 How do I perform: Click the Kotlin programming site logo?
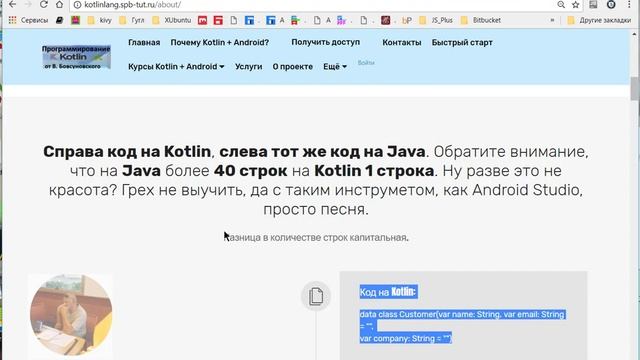76,57
